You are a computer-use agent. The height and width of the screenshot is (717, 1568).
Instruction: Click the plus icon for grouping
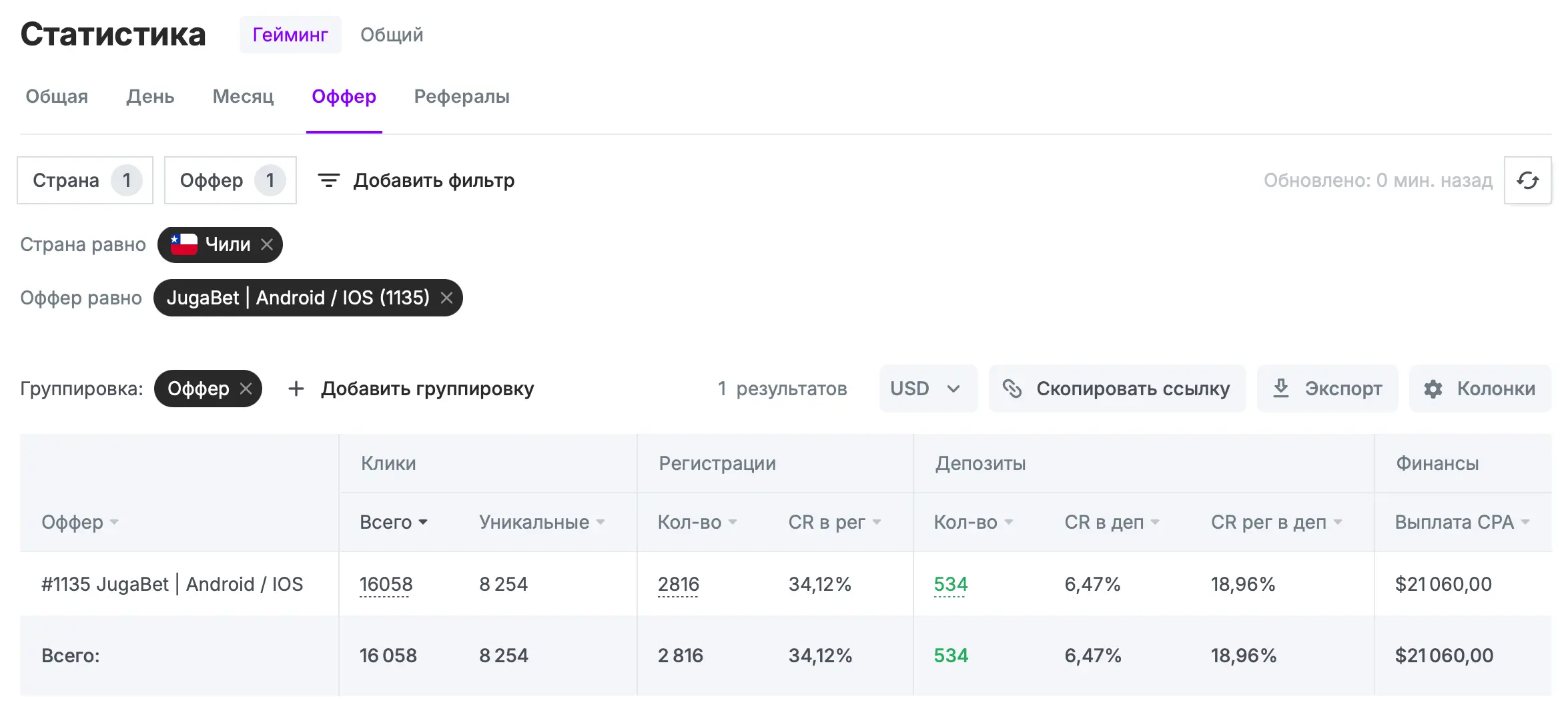click(x=296, y=389)
